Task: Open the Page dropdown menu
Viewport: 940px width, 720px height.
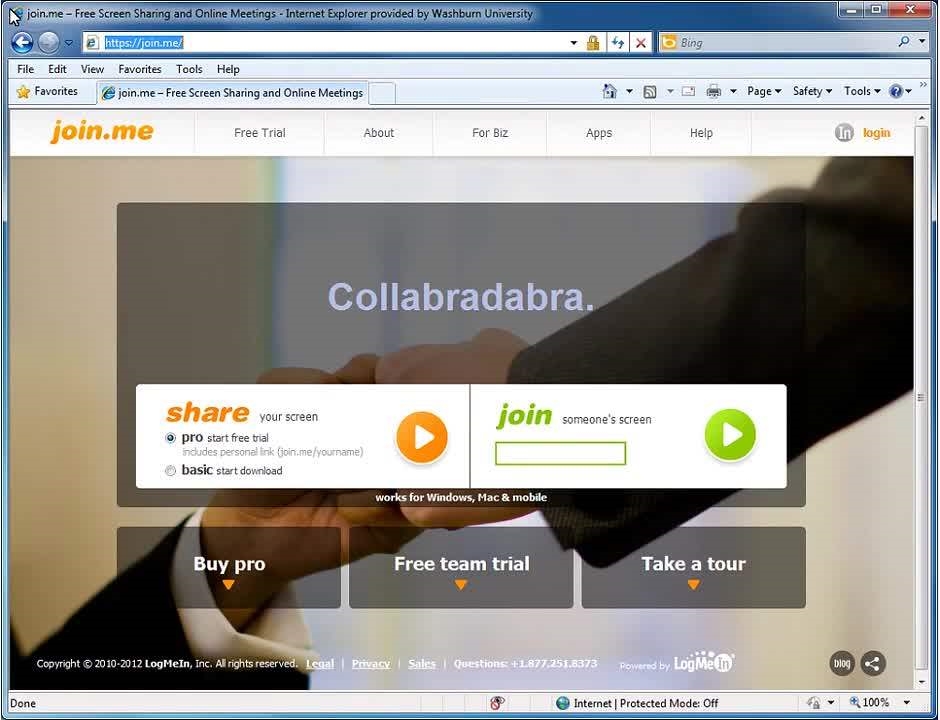Action: tap(764, 91)
